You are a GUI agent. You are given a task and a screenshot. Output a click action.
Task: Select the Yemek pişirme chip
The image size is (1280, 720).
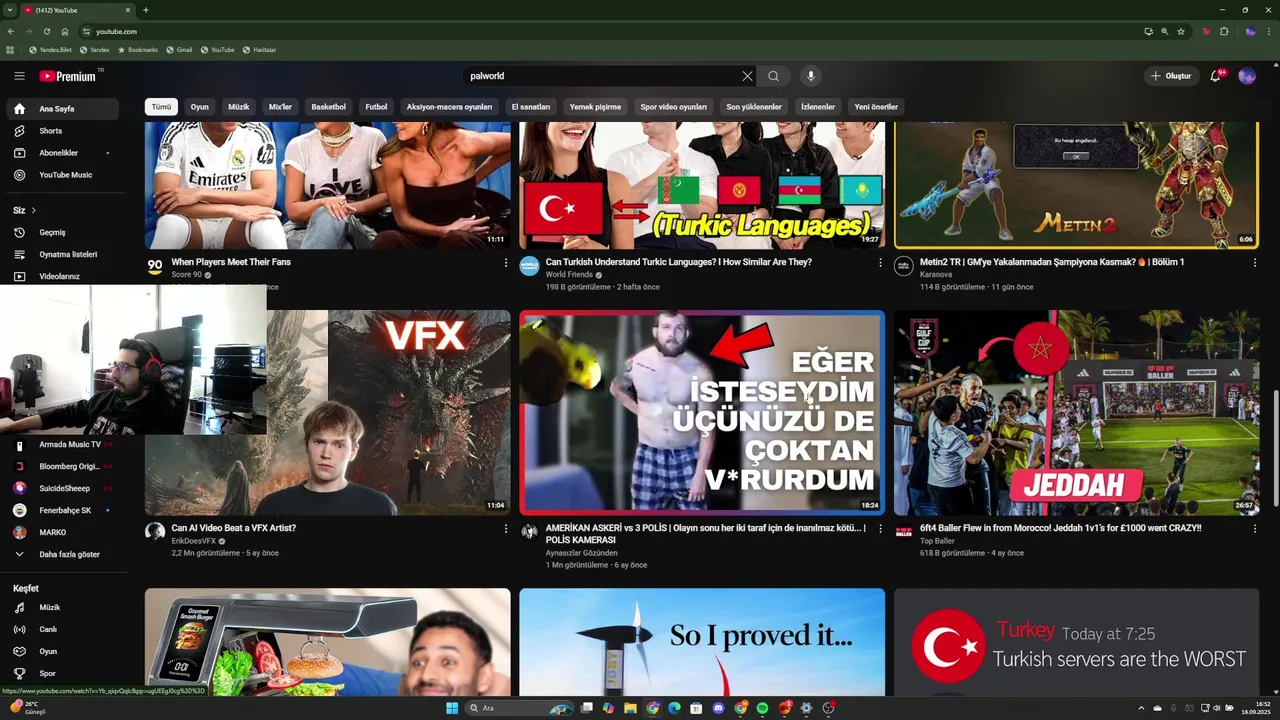[x=595, y=107]
